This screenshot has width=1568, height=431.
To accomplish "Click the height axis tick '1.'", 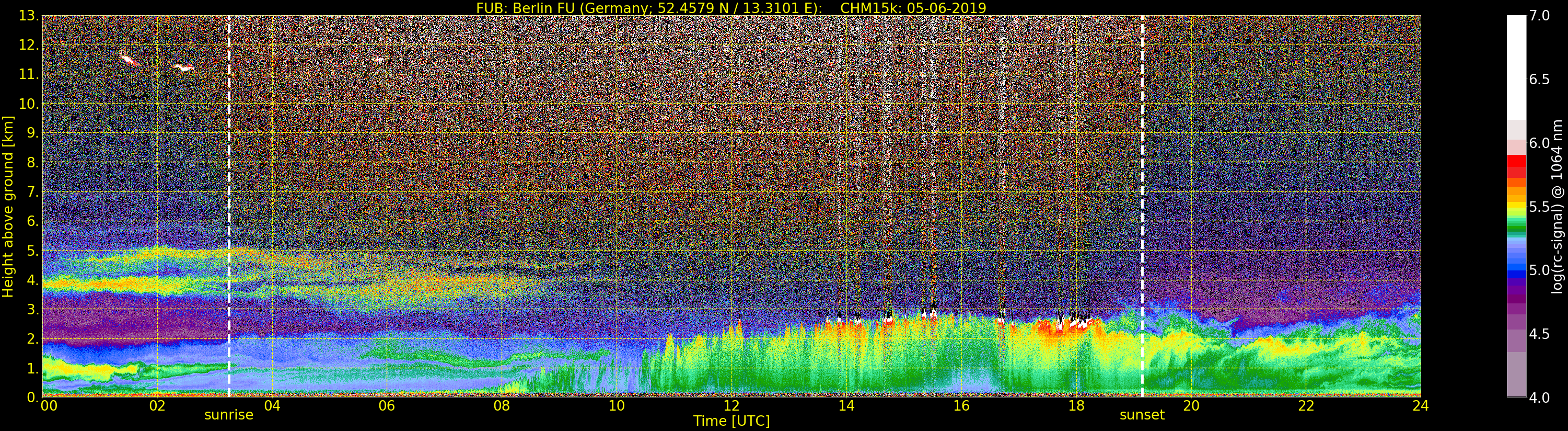I will point(33,368).
